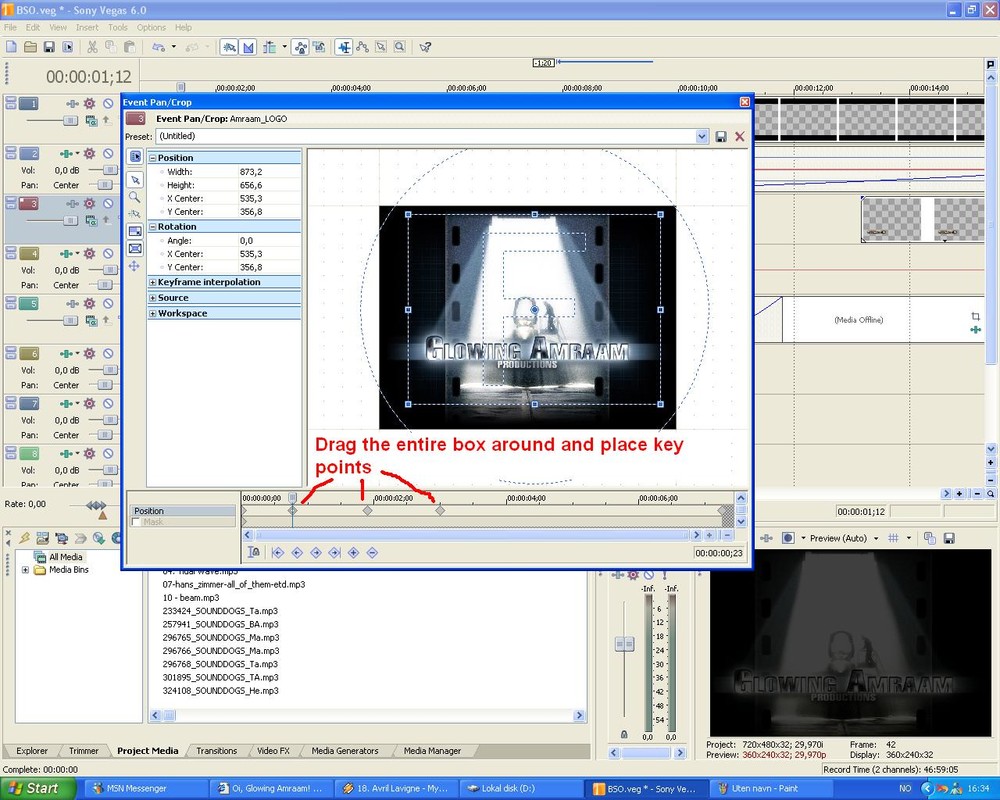Expand the Workspace section
The height and width of the screenshot is (800, 1000).
(x=152, y=313)
